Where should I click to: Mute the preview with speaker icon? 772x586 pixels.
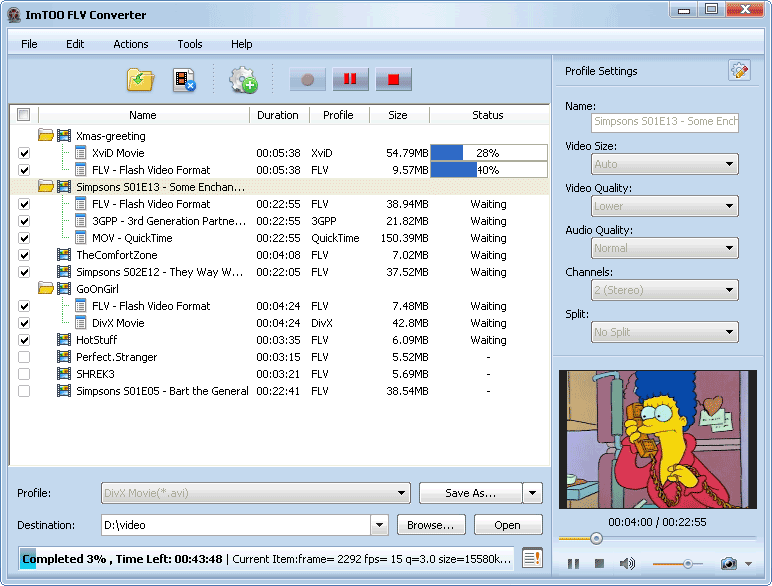[x=627, y=564]
